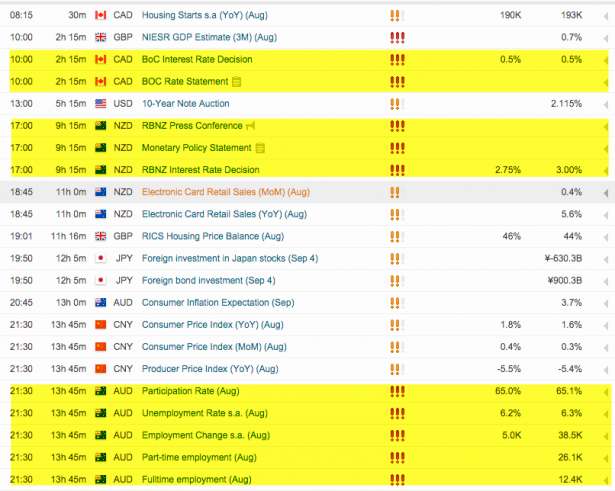Viewport: 615px width, 491px height.
Task: Click the ¥900.3B previous value
Action: click(565, 280)
